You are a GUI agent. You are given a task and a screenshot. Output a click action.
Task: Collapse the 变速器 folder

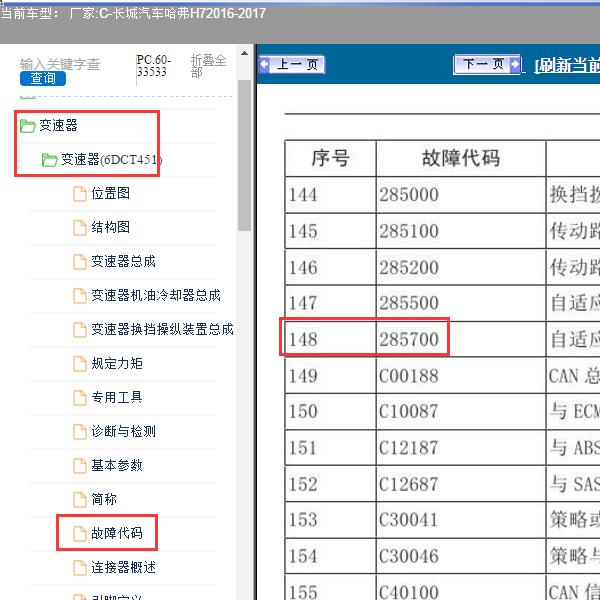click(58, 125)
